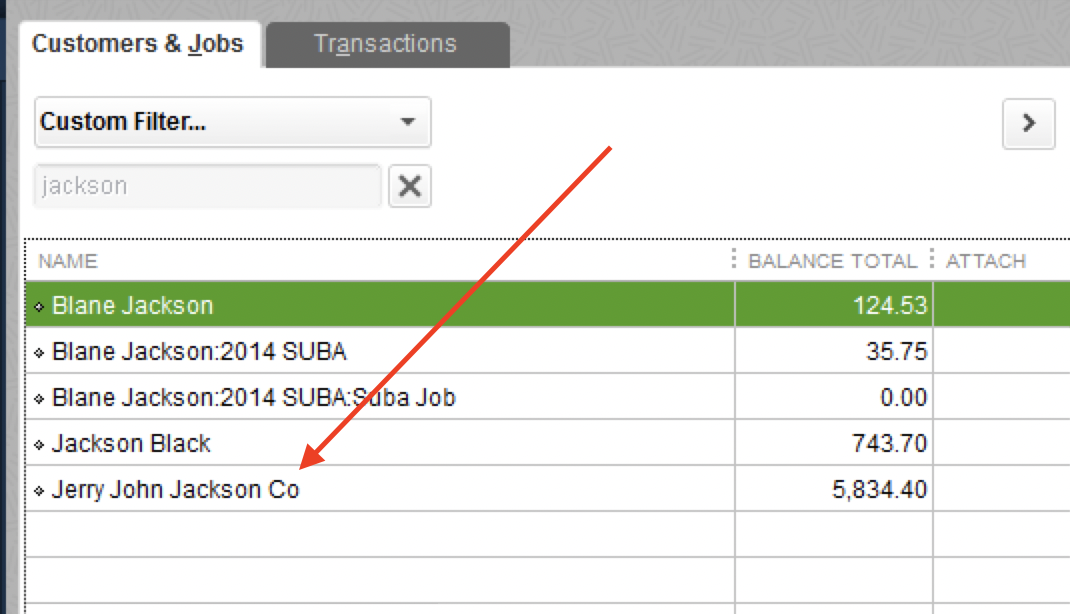Sort by the BALANCE TOTAL column header
Image resolution: width=1070 pixels, height=614 pixels.
(832, 260)
